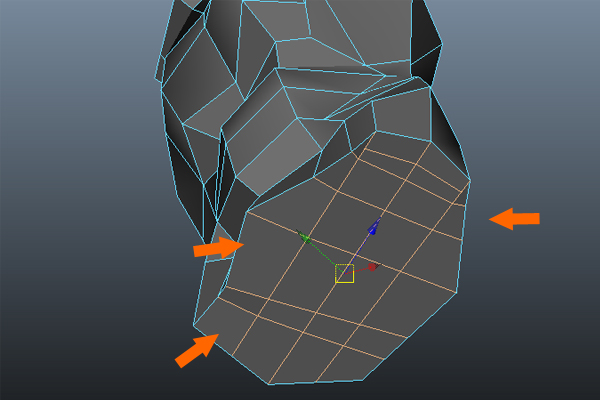Click the green axis arrow handle of manipulator

click(x=304, y=237)
